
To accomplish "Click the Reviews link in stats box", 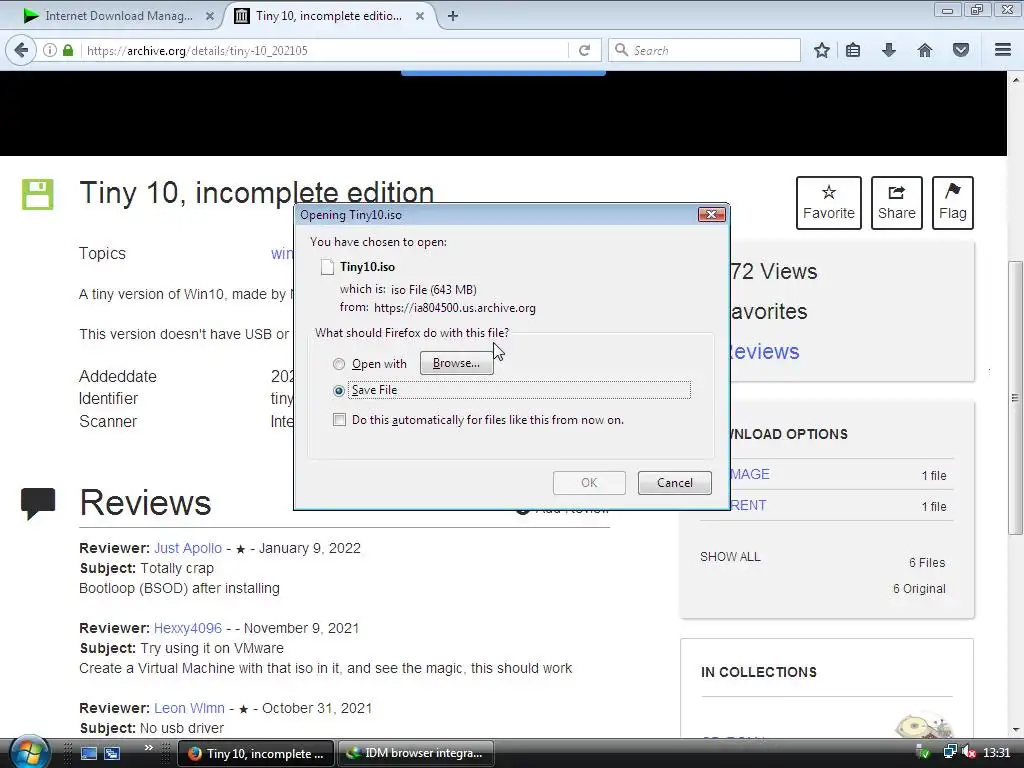I will (x=765, y=351).
